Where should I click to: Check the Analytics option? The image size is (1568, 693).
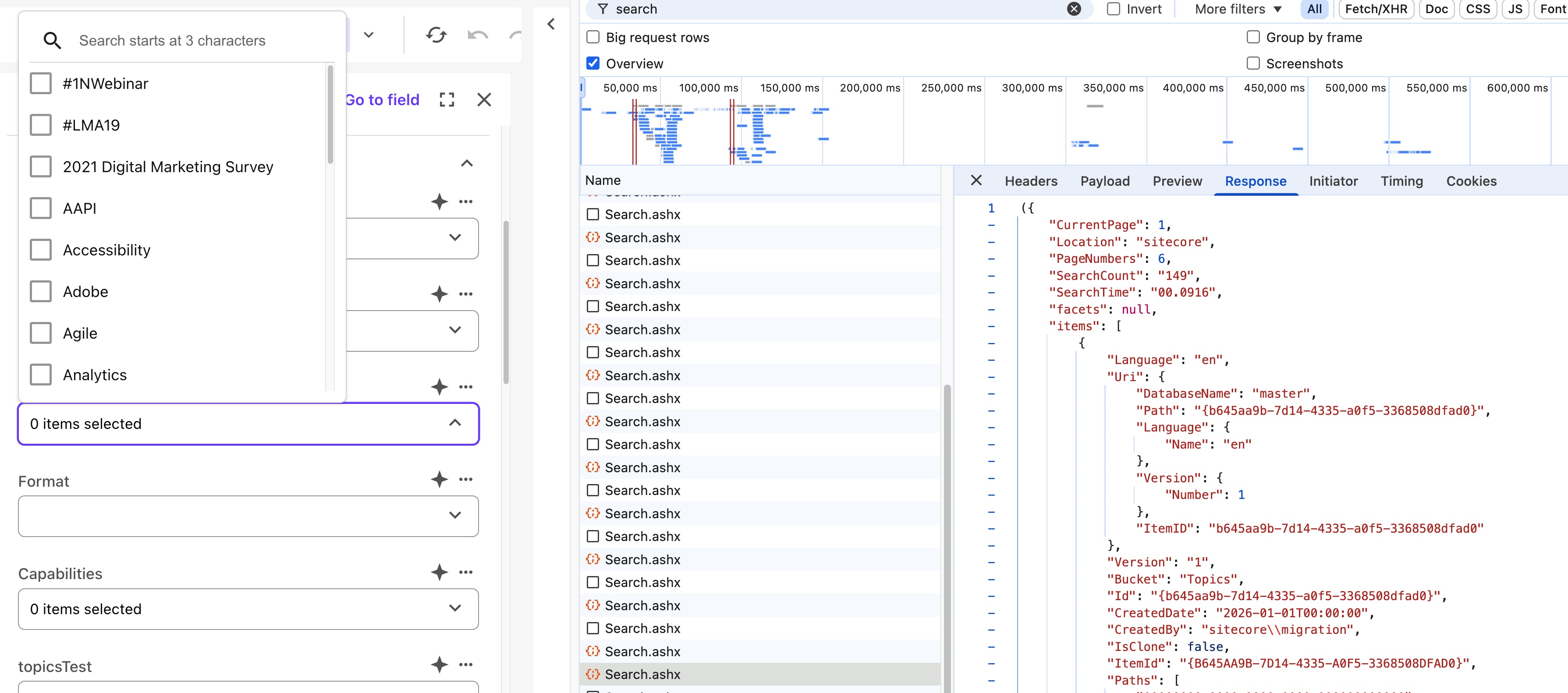(x=41, y=375)
